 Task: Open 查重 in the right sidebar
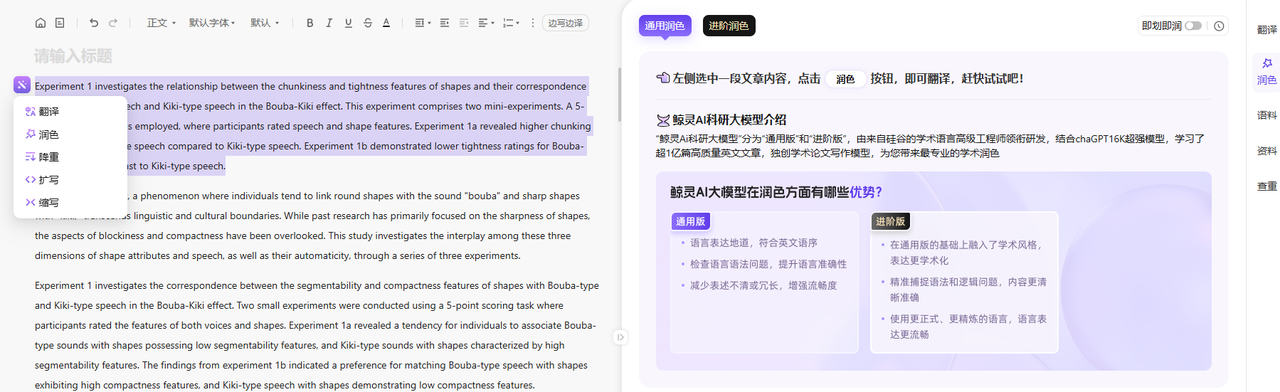(1267, 186)
